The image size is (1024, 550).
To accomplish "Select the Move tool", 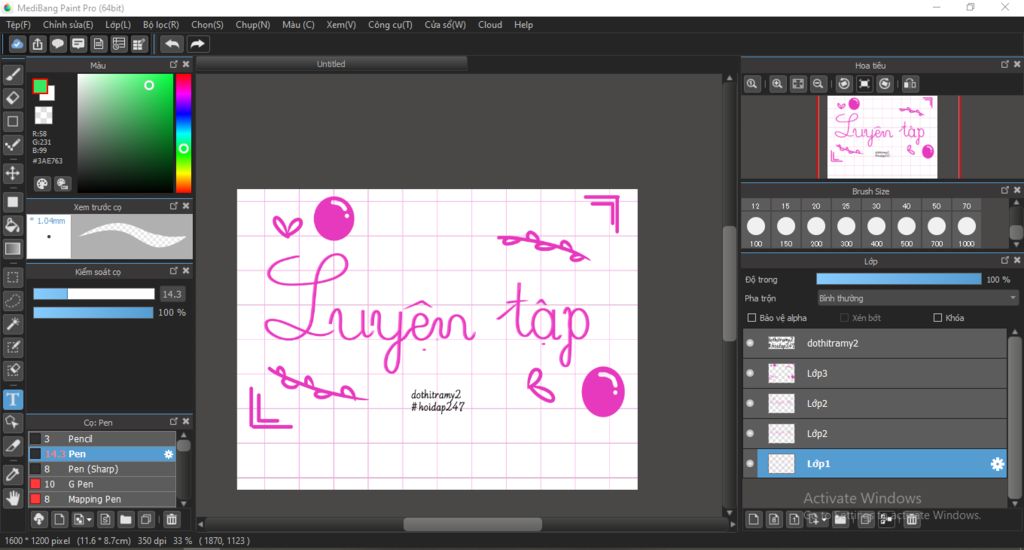I will click(x=12, y=173).
